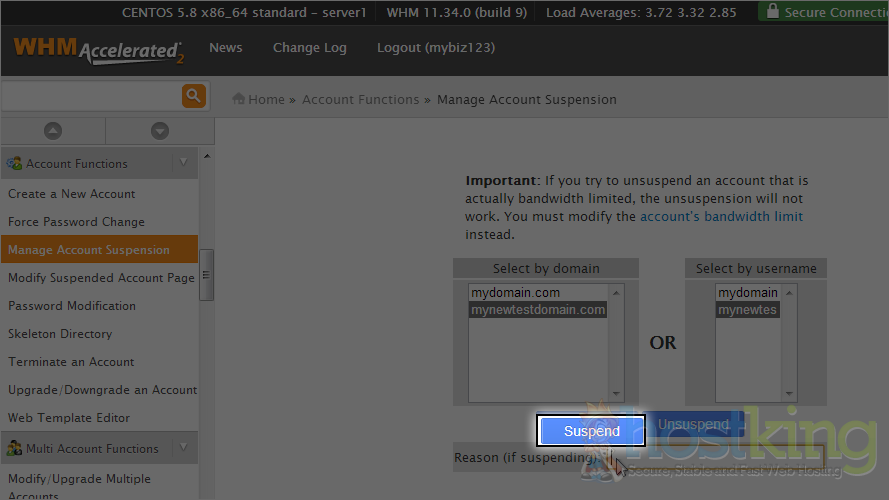Click the orange search magnifier icon
The height and width of the screenshot is (500, 889).
[x=193, y=96]
